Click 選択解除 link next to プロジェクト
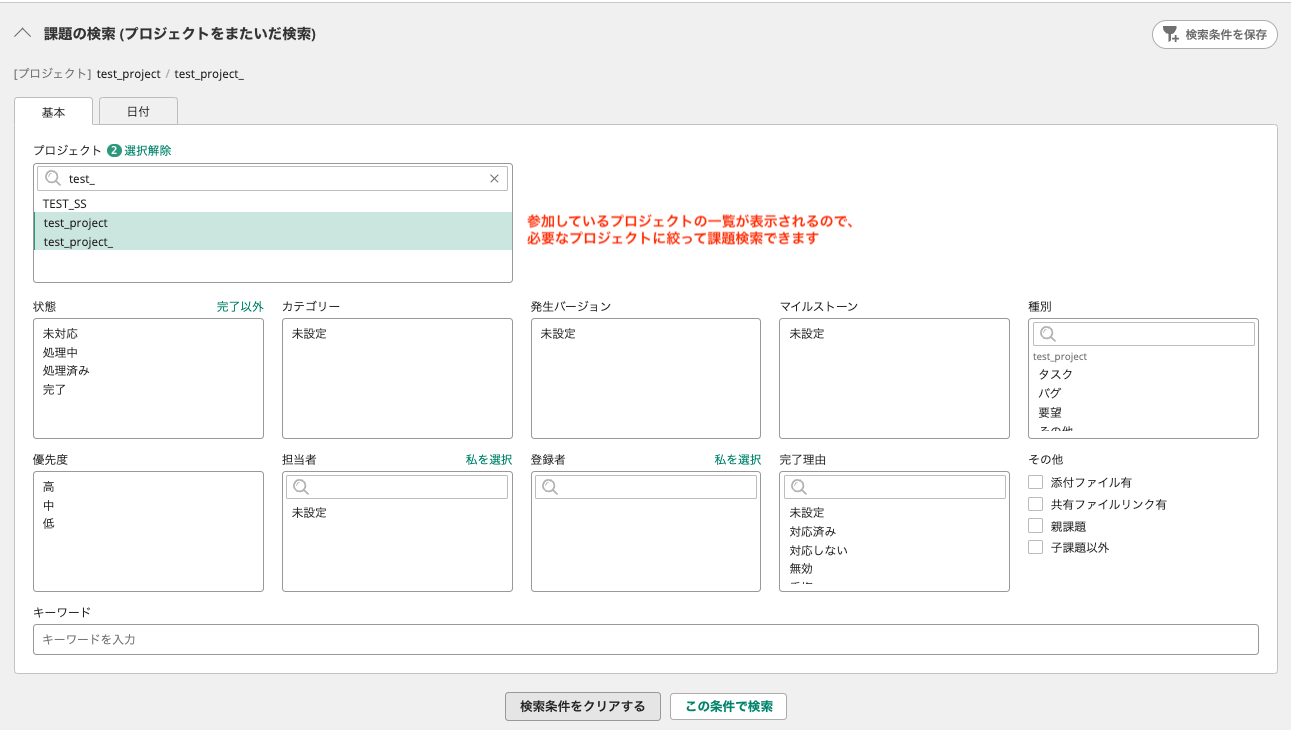The width and height of the screenshot is (1291, 730). coord(147,150)
